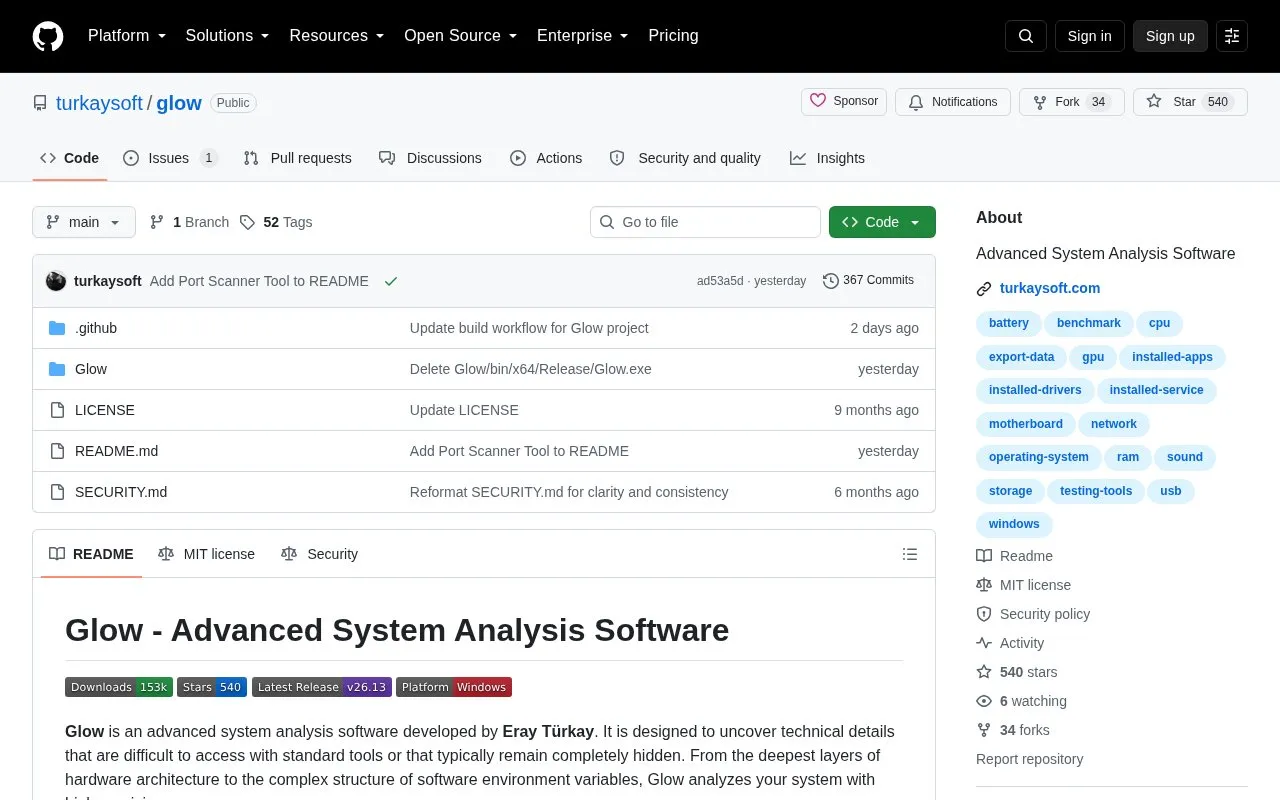Viewport: 1280px width, 800px height.
Task: Switch to the Actions tab
Action: tap(546, 158)
